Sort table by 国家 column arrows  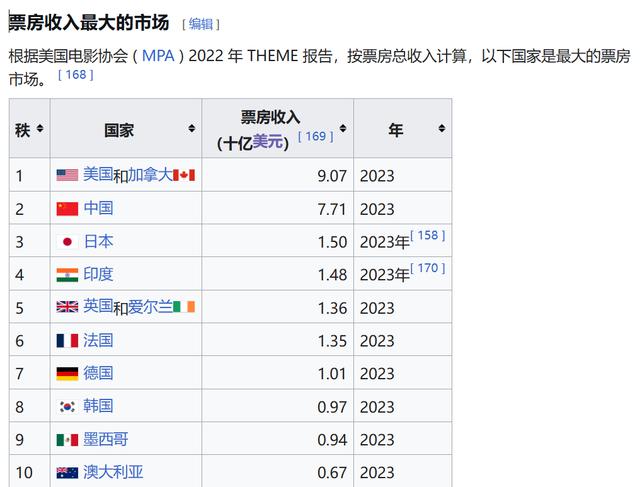(191, 128)
